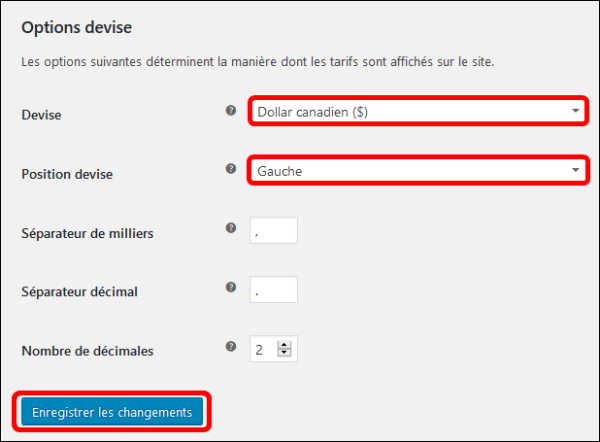
Task: Click inside the number of decimals field
Action: click(264, 349)
